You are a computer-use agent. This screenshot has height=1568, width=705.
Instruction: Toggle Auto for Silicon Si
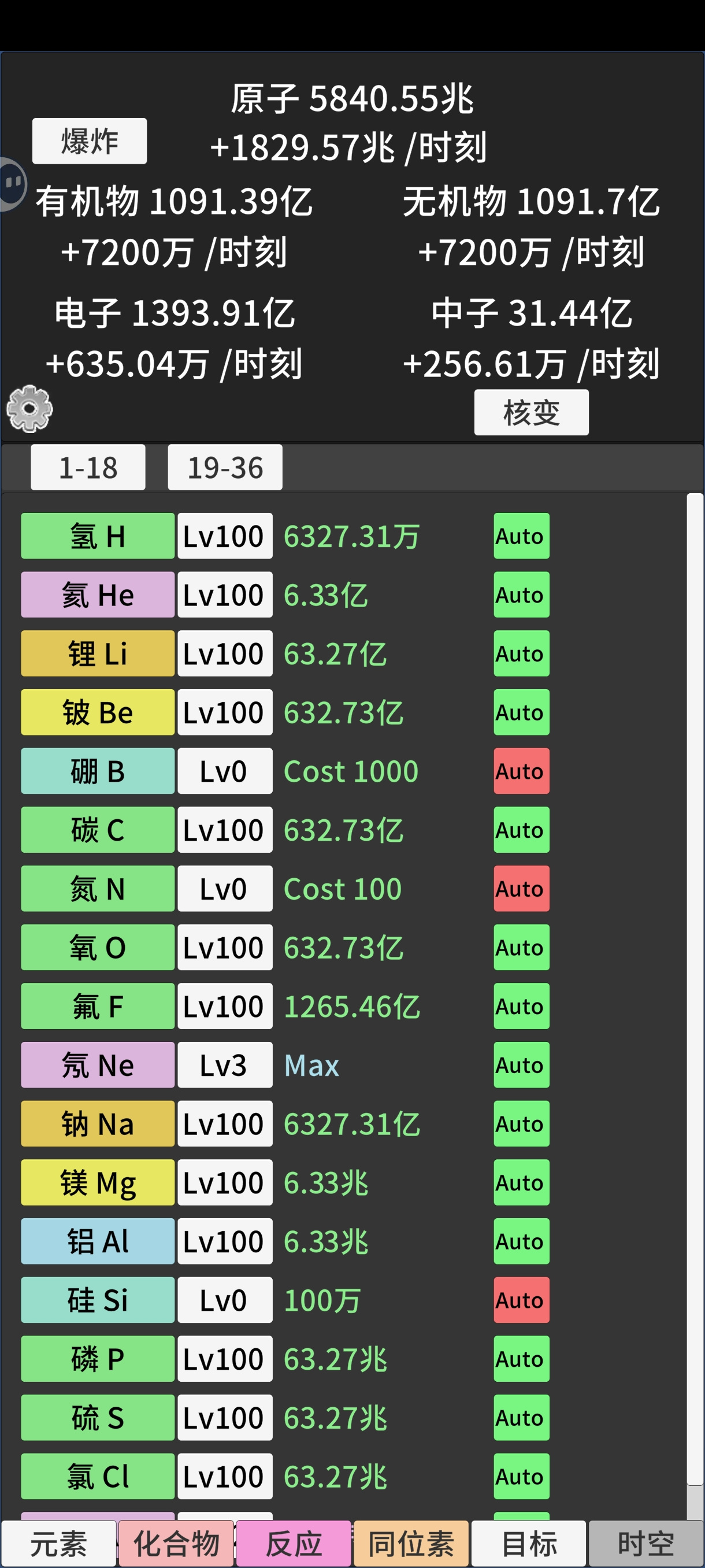(521, 1300)
